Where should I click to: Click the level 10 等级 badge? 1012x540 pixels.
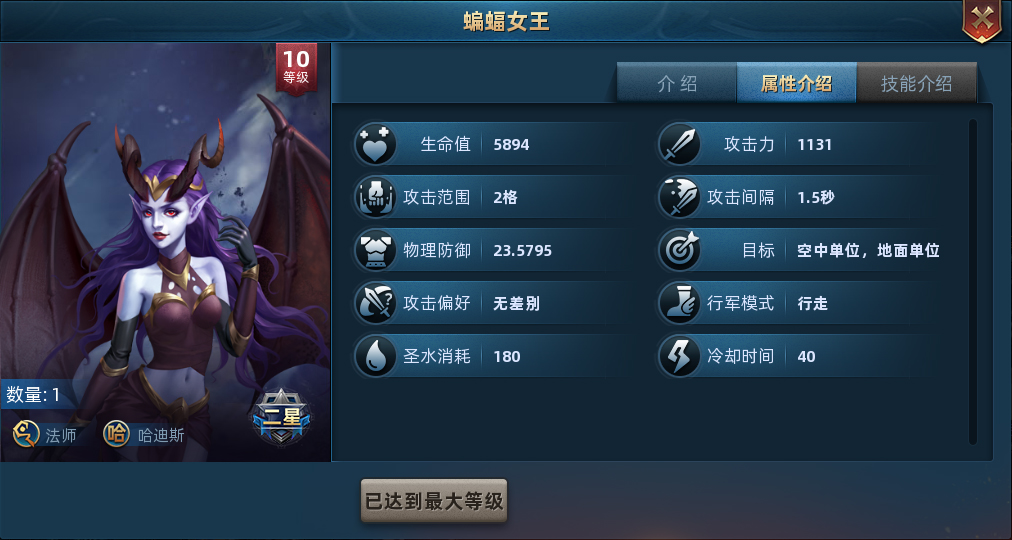click(x=296, y=68)
